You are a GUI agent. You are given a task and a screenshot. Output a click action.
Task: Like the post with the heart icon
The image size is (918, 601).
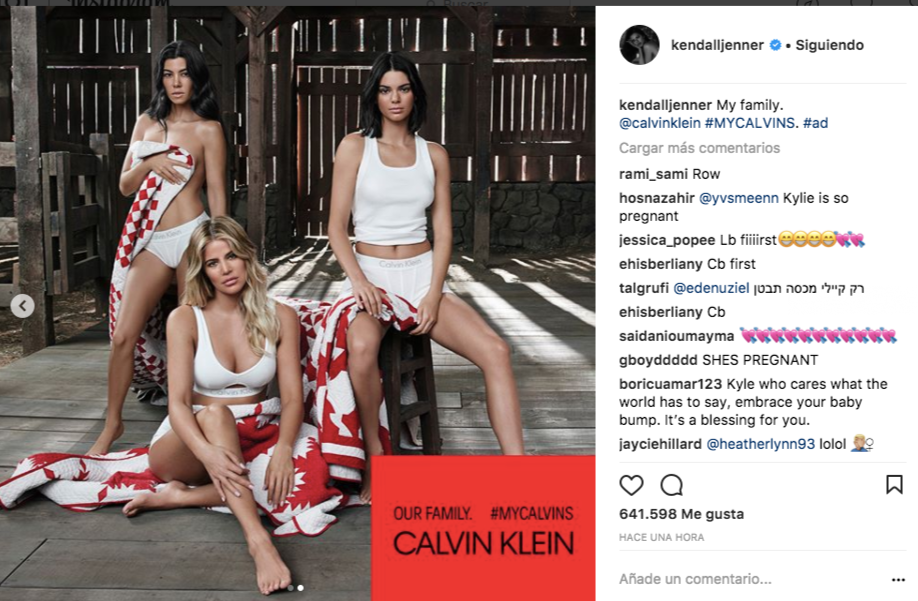[x=631, y=485]
